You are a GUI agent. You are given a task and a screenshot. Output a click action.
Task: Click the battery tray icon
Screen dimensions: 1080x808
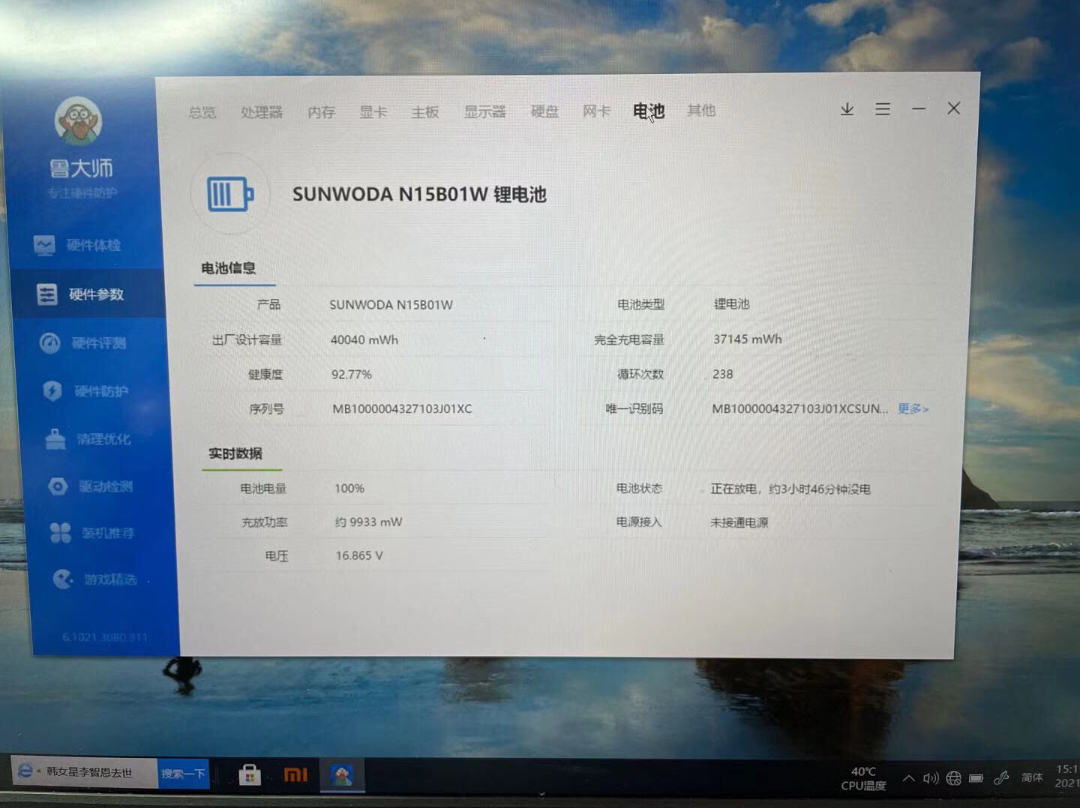tap(976, 778)
